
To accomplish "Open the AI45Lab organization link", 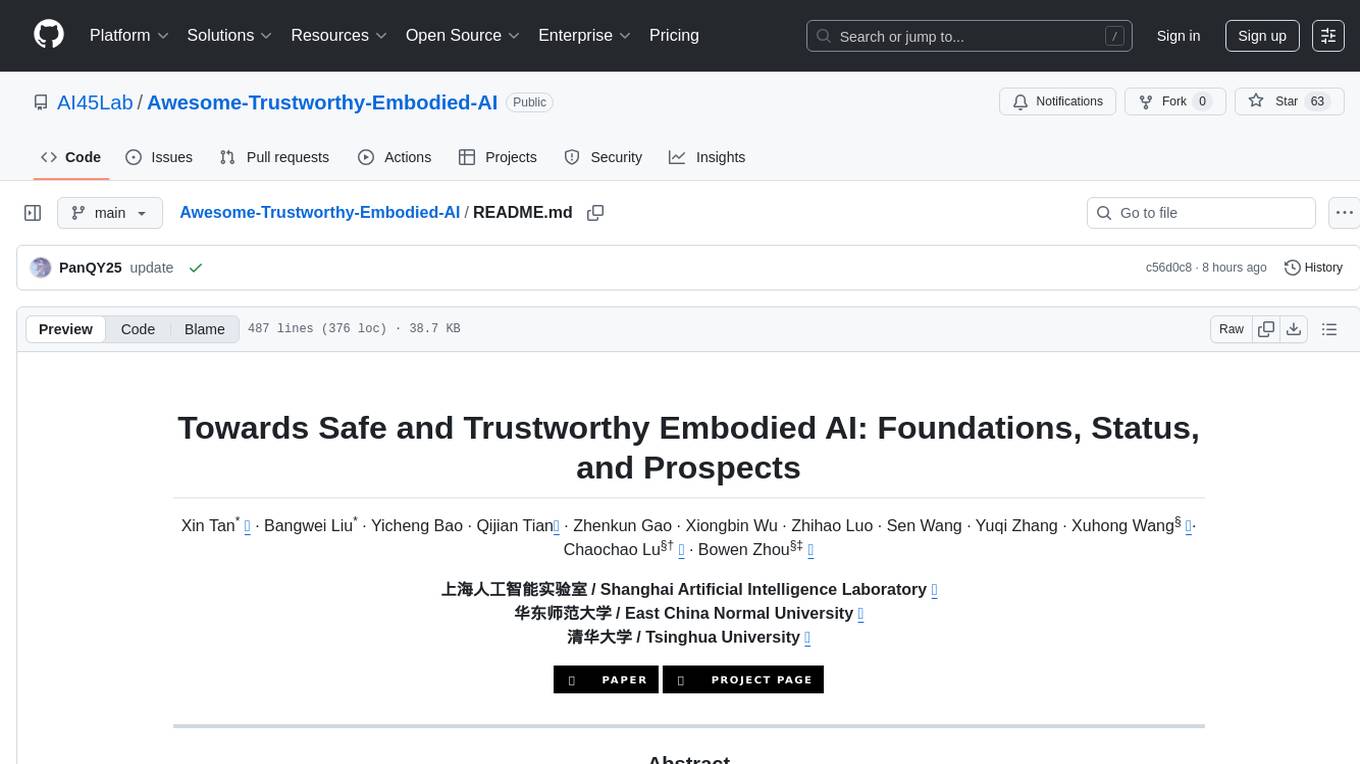I will 95,102.
